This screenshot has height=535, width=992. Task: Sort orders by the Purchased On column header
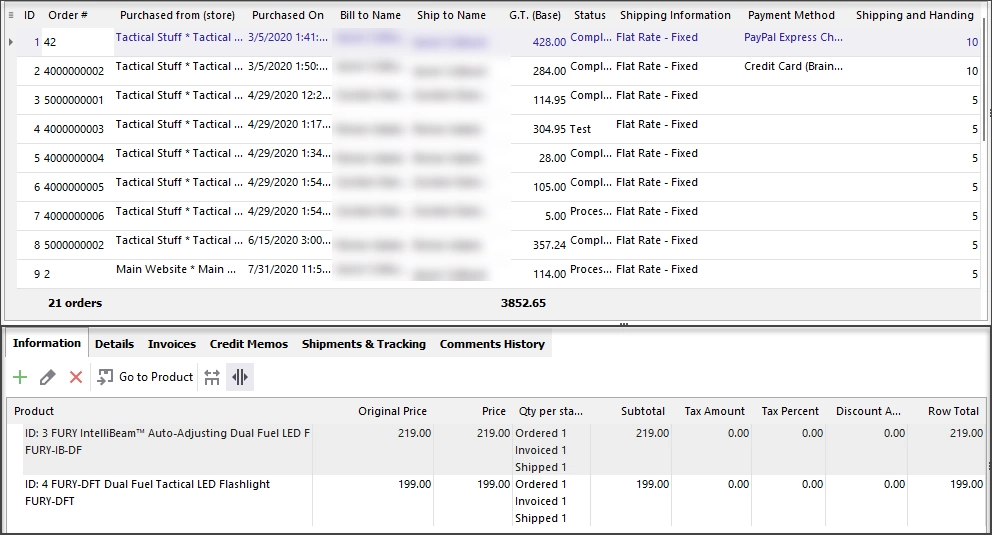coord(288,15)
